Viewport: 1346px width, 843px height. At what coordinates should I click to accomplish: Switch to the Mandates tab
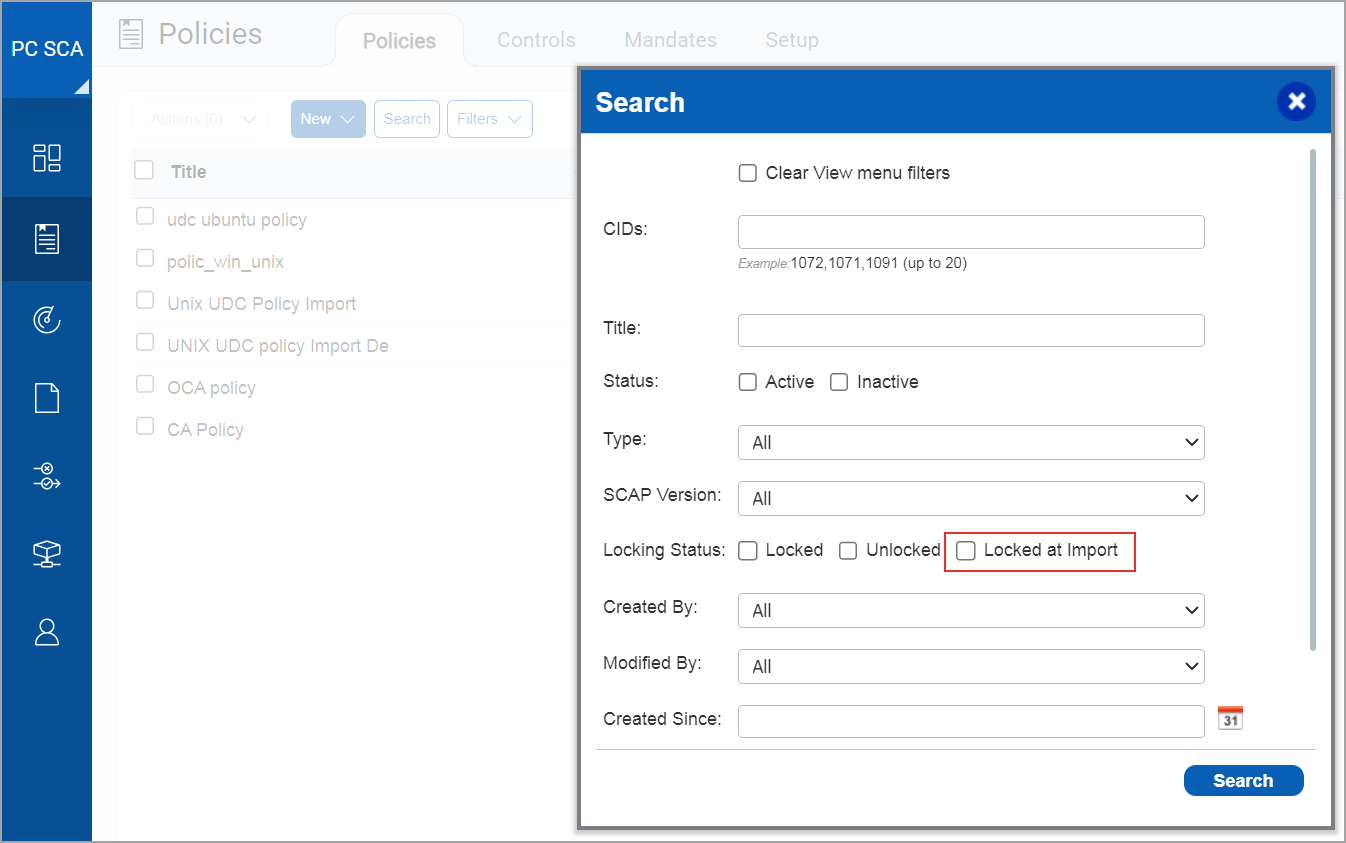(x=670, y=40)
